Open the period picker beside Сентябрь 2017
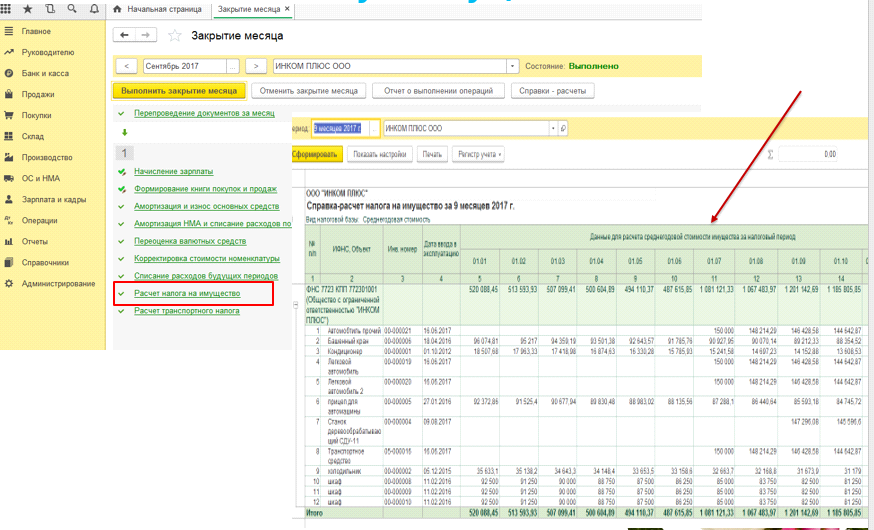The height and width of the screenshot is (530, 874). [233, 66]
